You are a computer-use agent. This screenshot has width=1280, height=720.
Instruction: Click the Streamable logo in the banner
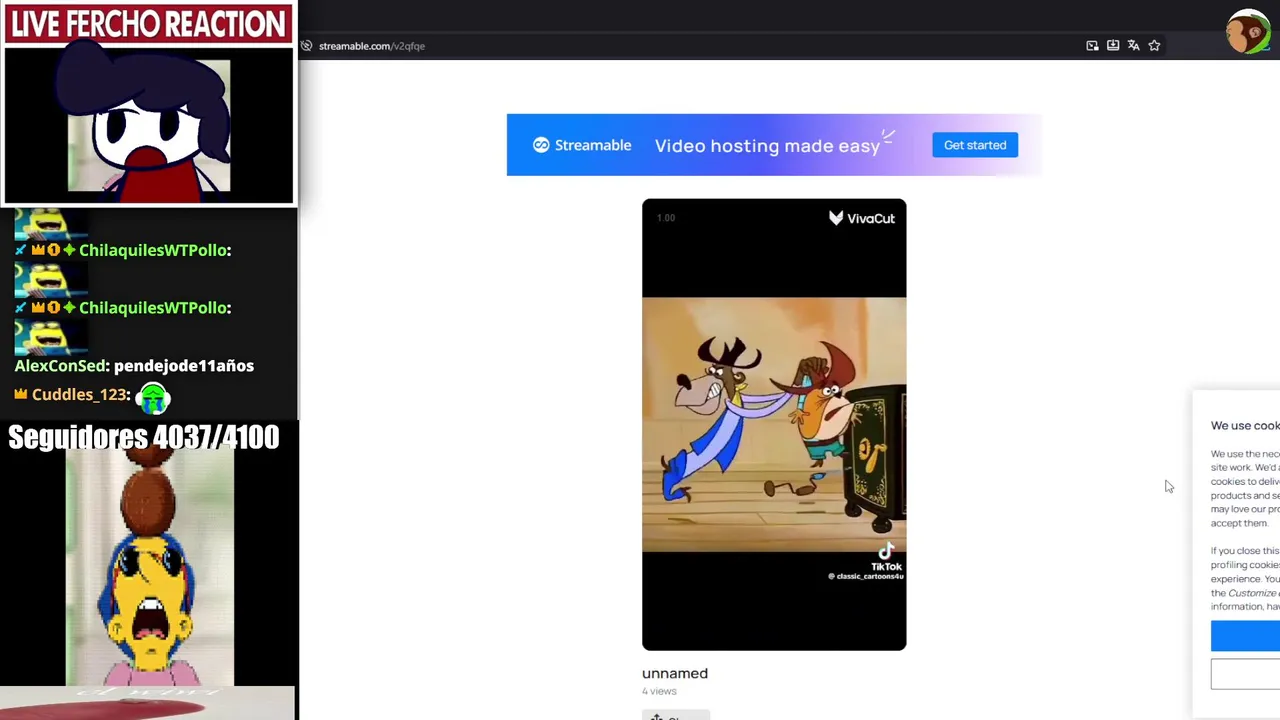coord(581,145)
